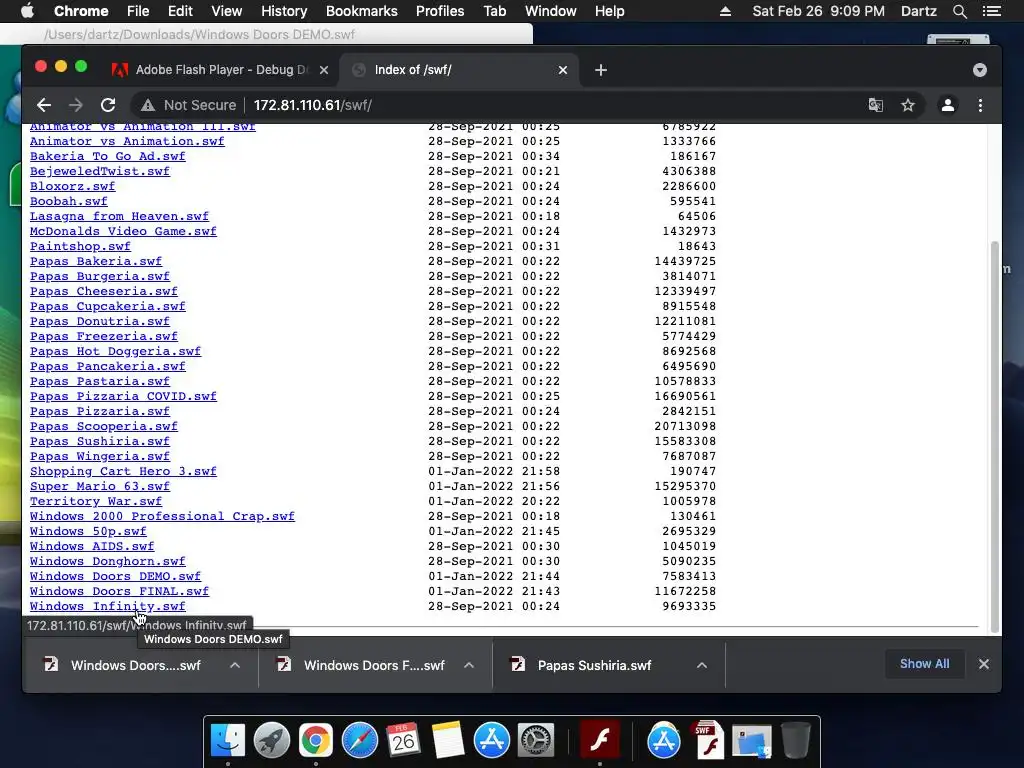Expand options for Windows Doors....swf download

tap(235, 665)
